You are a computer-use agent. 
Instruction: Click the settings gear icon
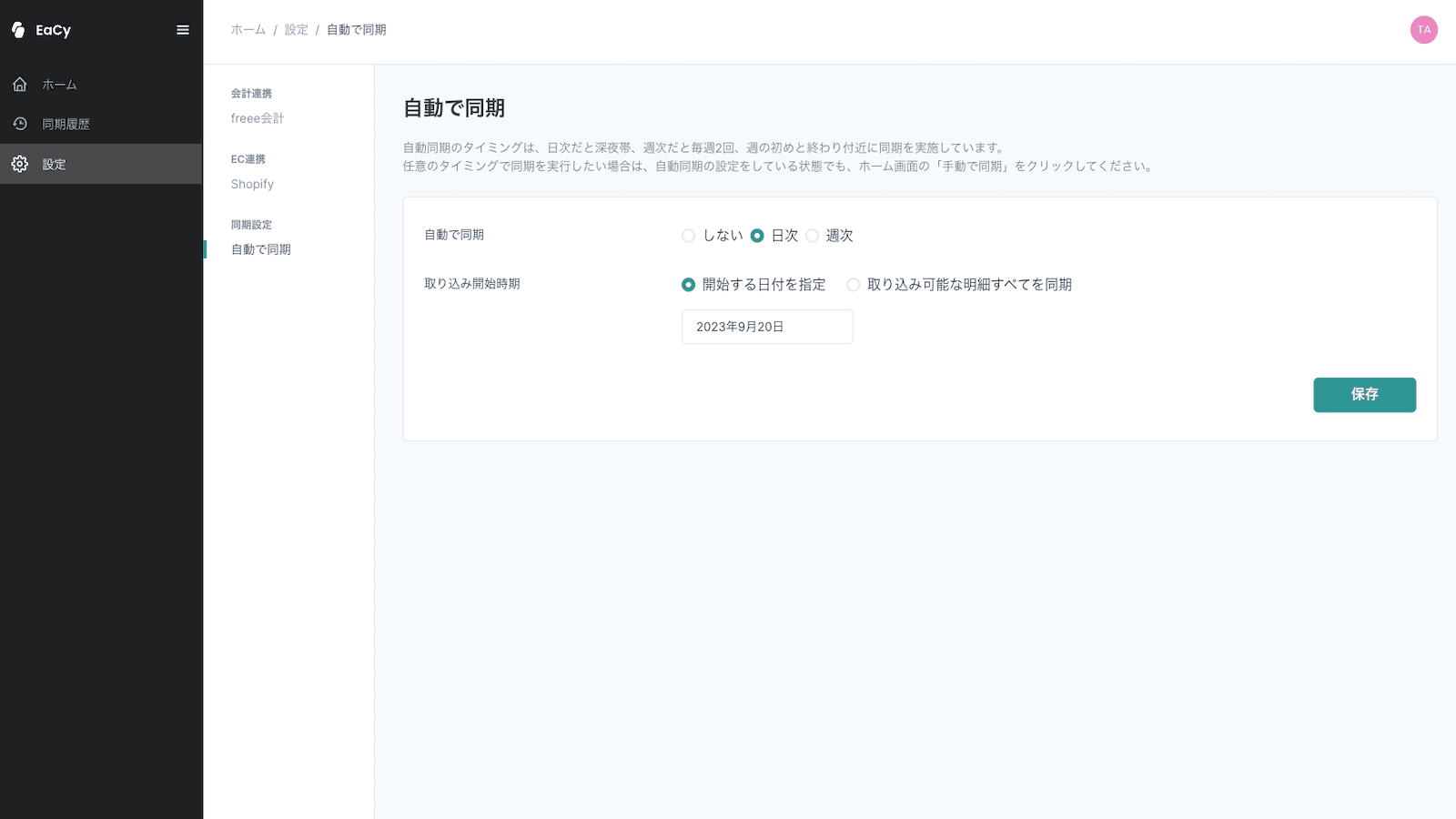coord(20,164)
